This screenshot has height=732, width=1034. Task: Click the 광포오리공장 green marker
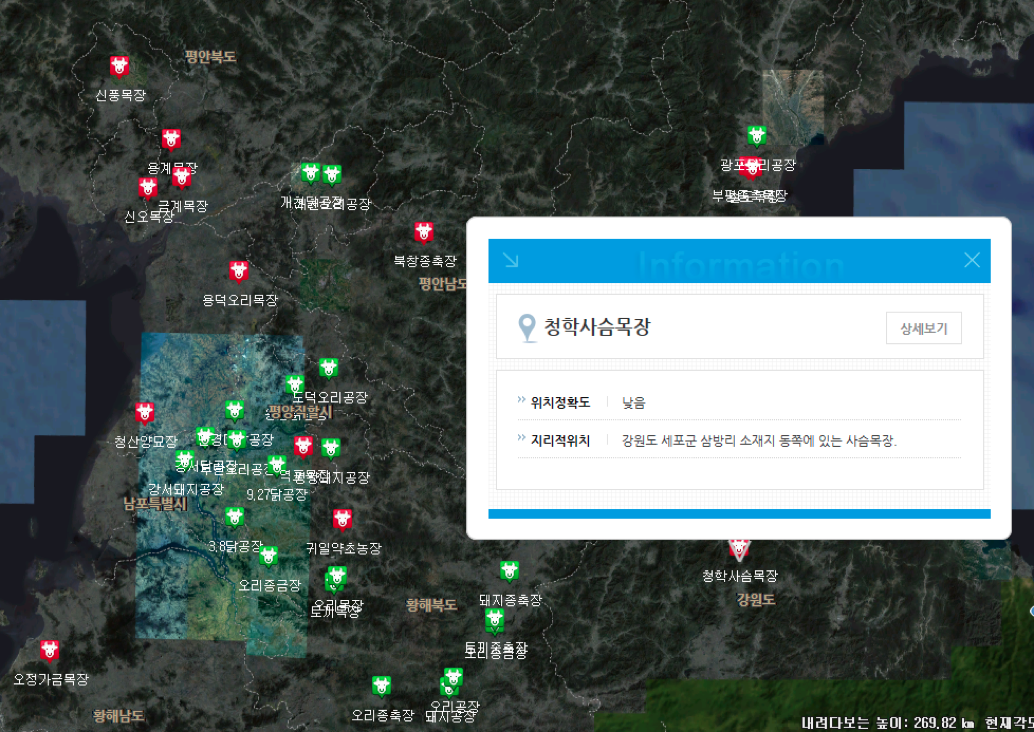coord(756,135)
